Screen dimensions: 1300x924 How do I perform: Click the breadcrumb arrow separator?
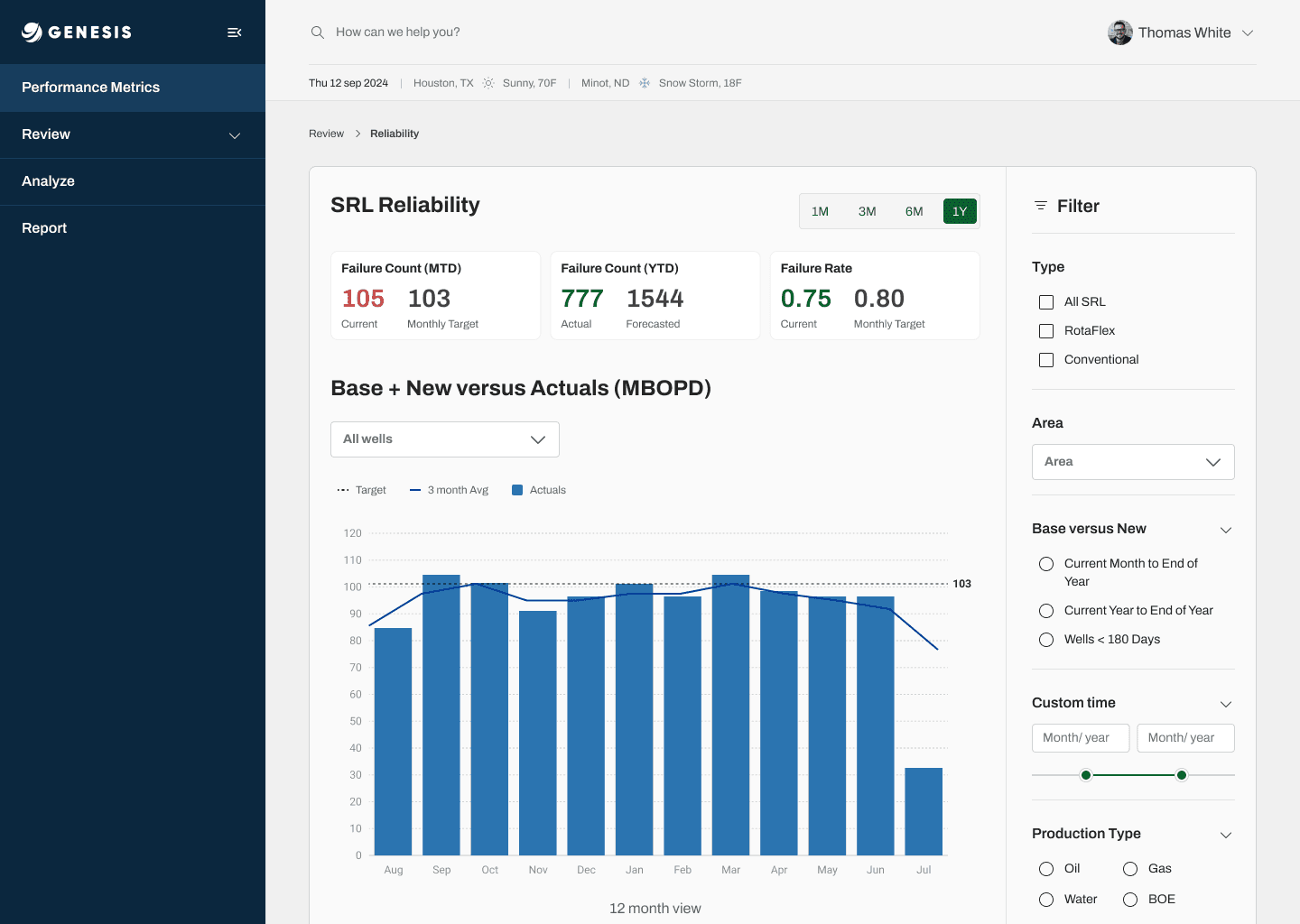pyautogui.click(x=357, y=134)
